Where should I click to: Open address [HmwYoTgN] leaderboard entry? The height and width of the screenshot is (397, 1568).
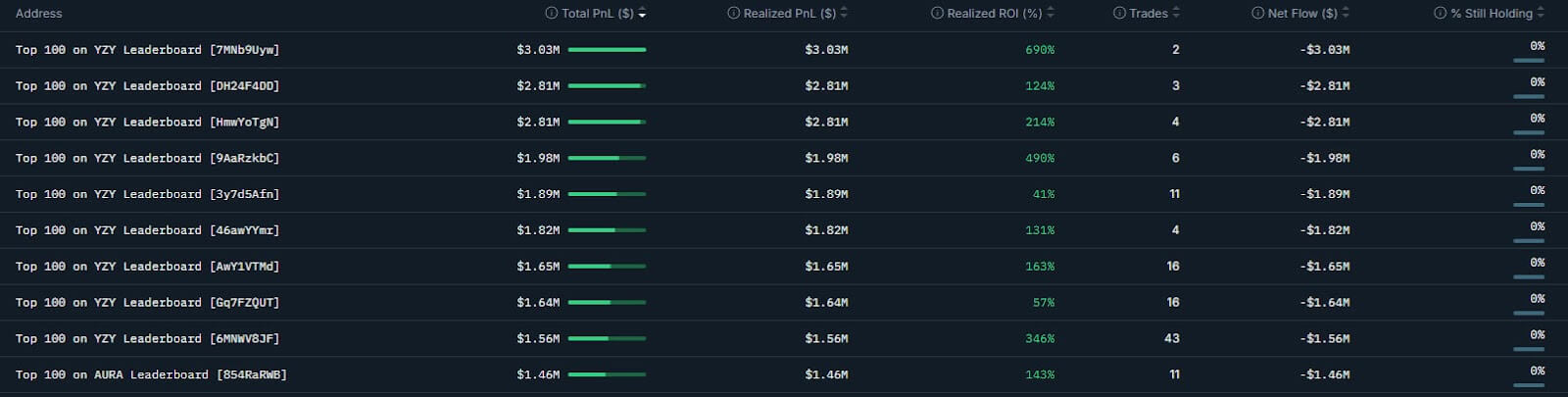147,123
